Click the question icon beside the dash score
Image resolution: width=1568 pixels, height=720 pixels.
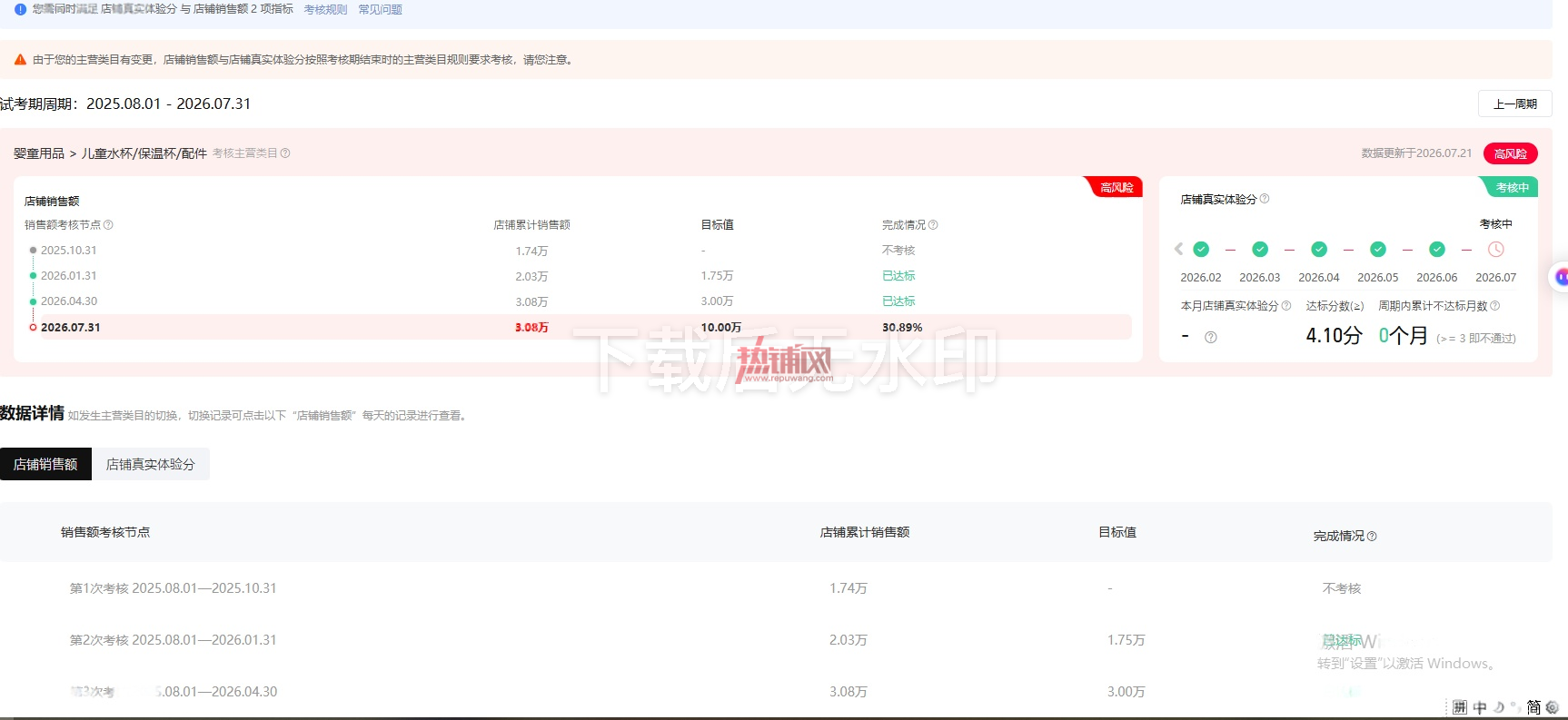[1211, 337]
